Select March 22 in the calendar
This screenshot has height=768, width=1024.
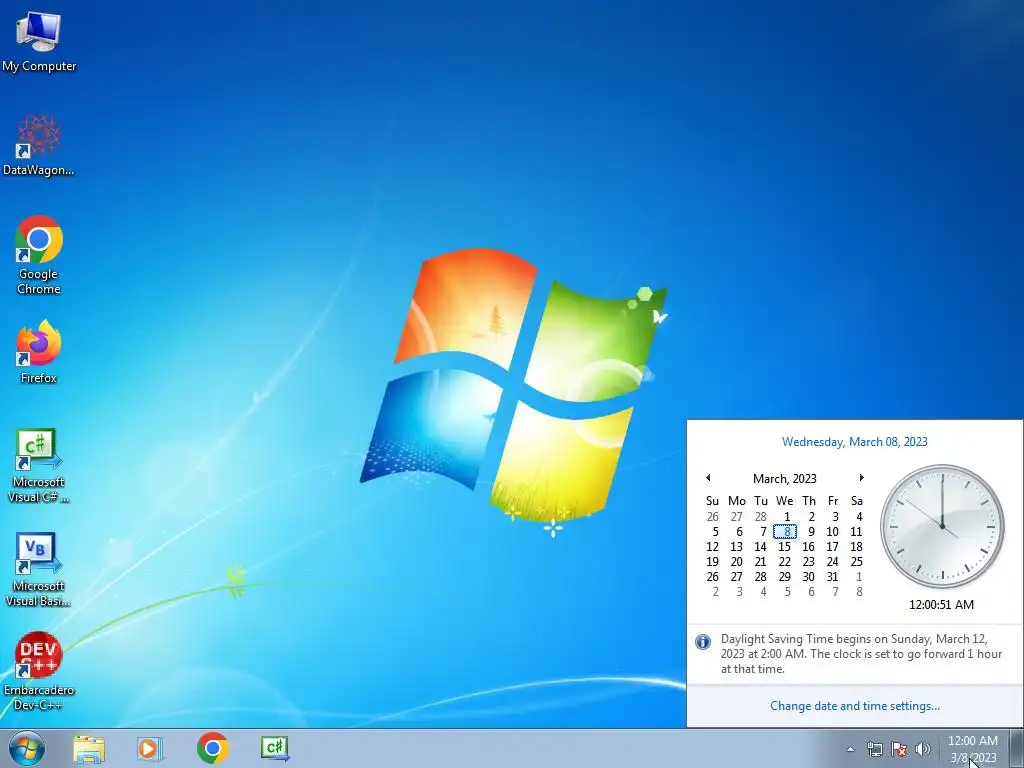click(785, 562)
